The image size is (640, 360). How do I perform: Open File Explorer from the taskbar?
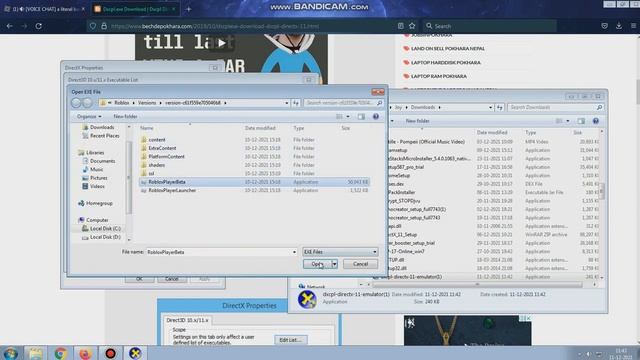point(36,353)
